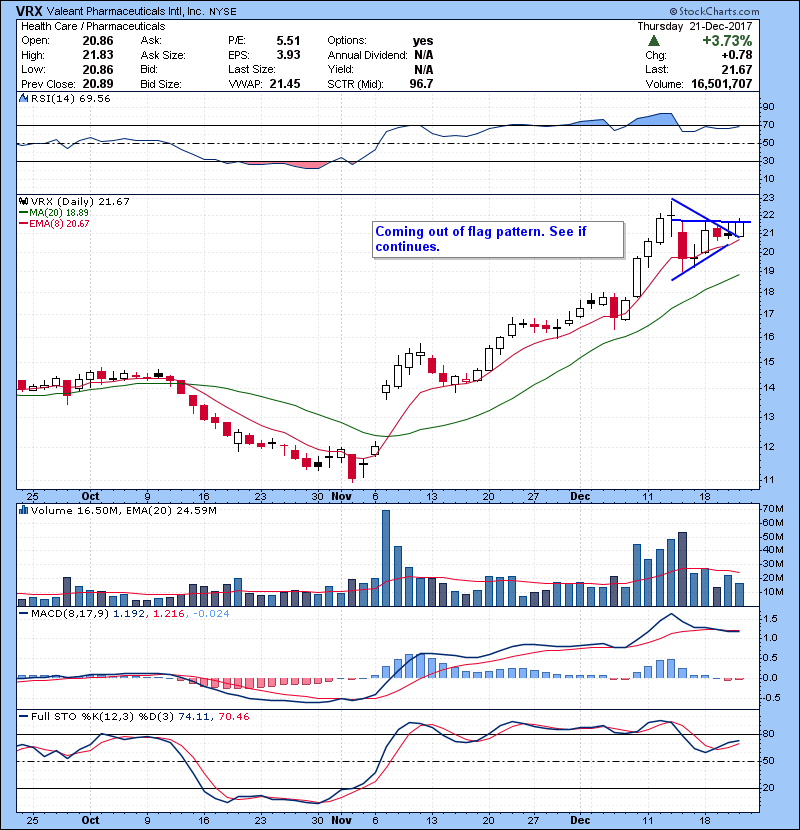The width and height of the screenshot is (800, 830).
Task: Click the +3.73% percent change
Action: click(727, 41)
